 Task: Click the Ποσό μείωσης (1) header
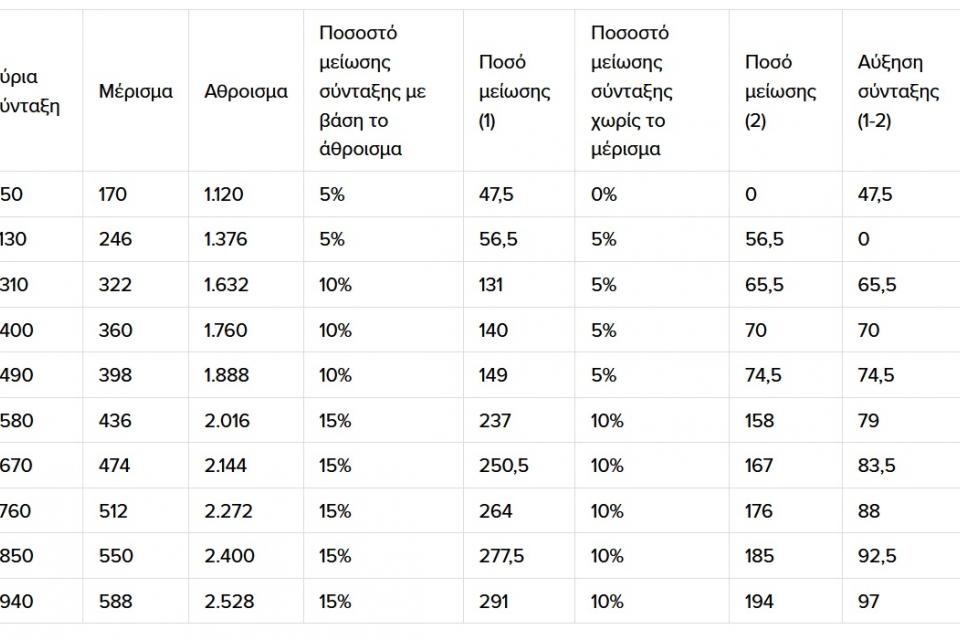[x=514, y=92]
